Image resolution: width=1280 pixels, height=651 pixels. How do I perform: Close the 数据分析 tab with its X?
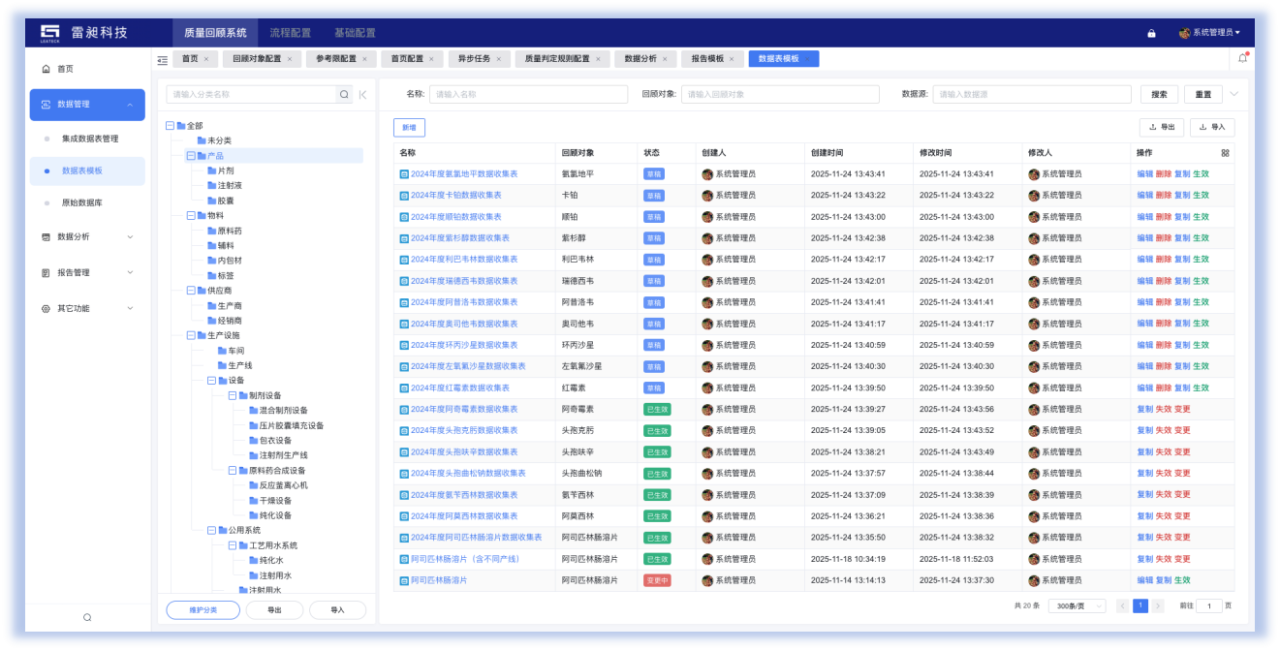coord(665,59)
